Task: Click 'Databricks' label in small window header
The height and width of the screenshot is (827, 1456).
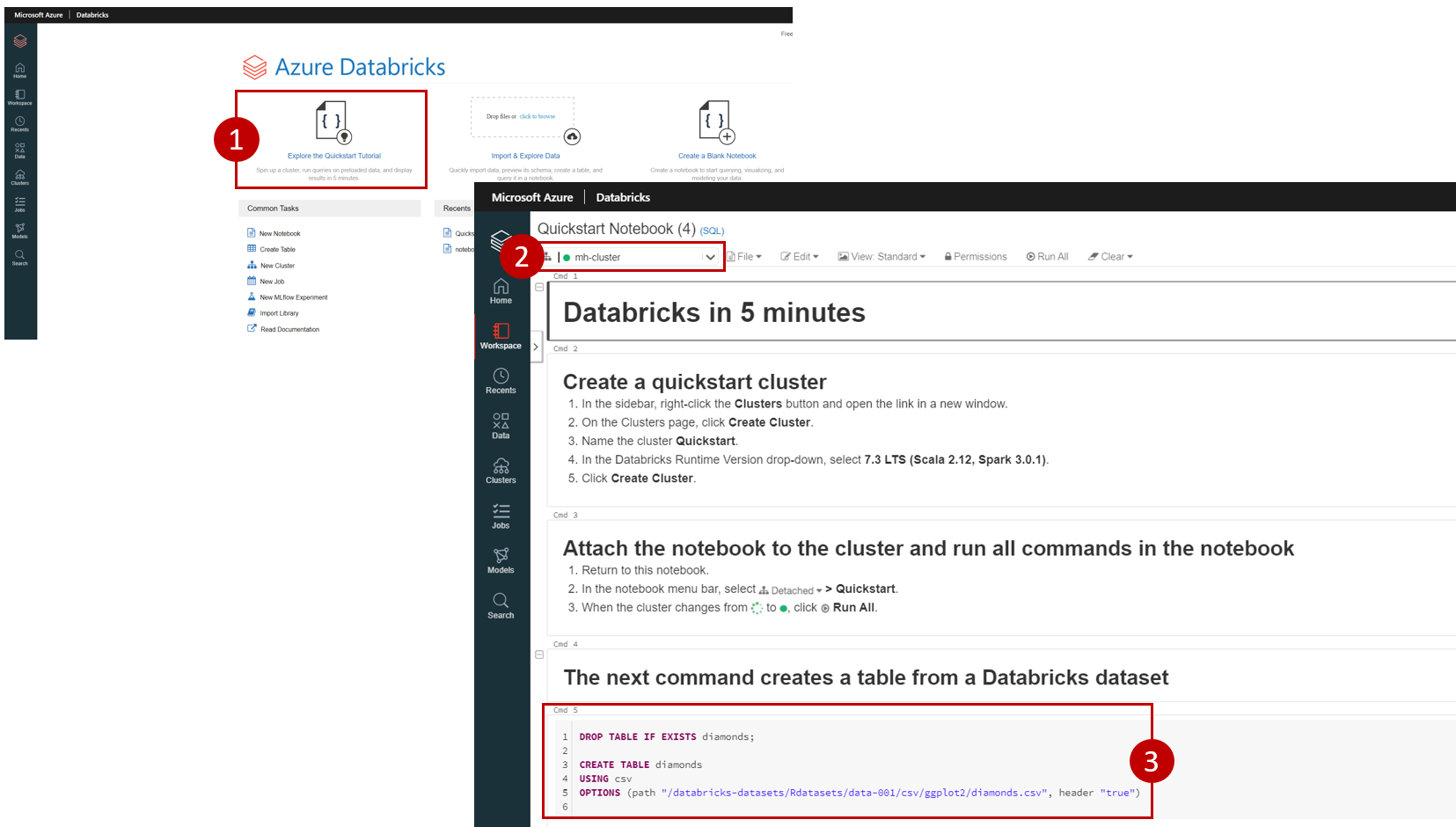Action: pos(92,15)
